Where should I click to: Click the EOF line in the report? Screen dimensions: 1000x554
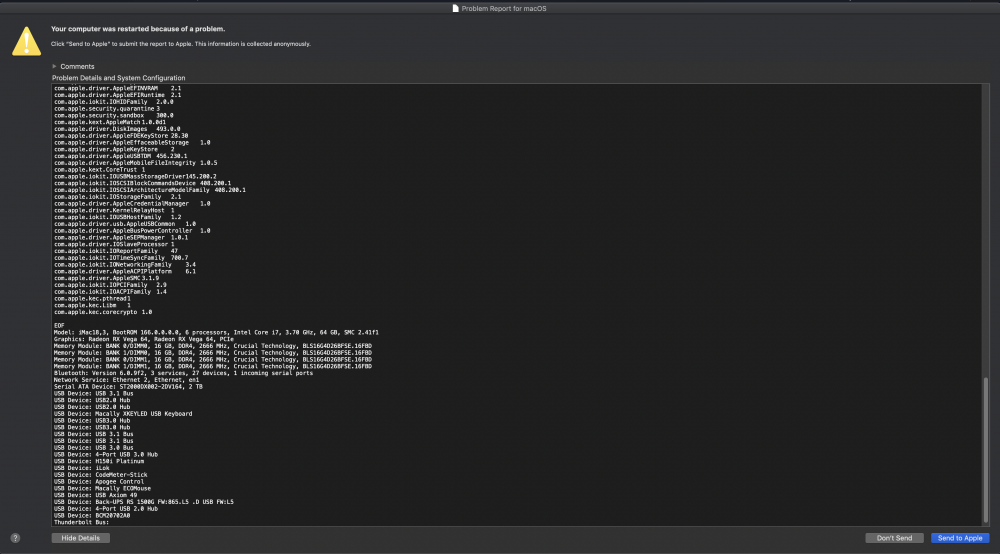click(59, 326)
